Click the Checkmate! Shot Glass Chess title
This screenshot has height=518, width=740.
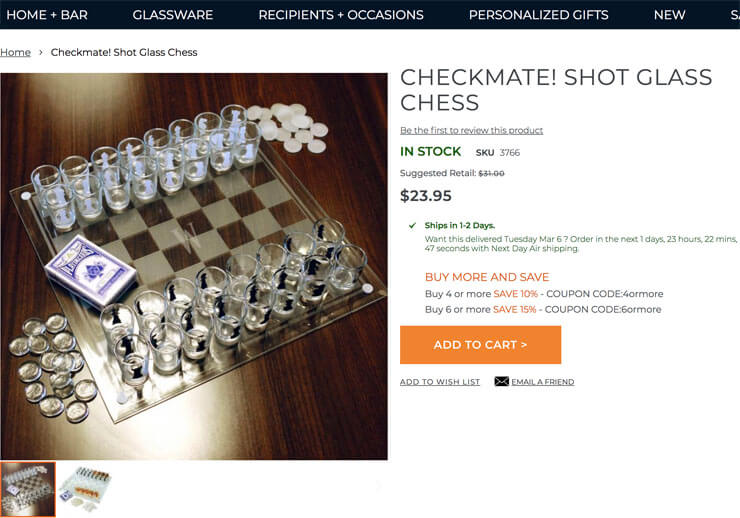pyautogui.click(x=555, y=89)
